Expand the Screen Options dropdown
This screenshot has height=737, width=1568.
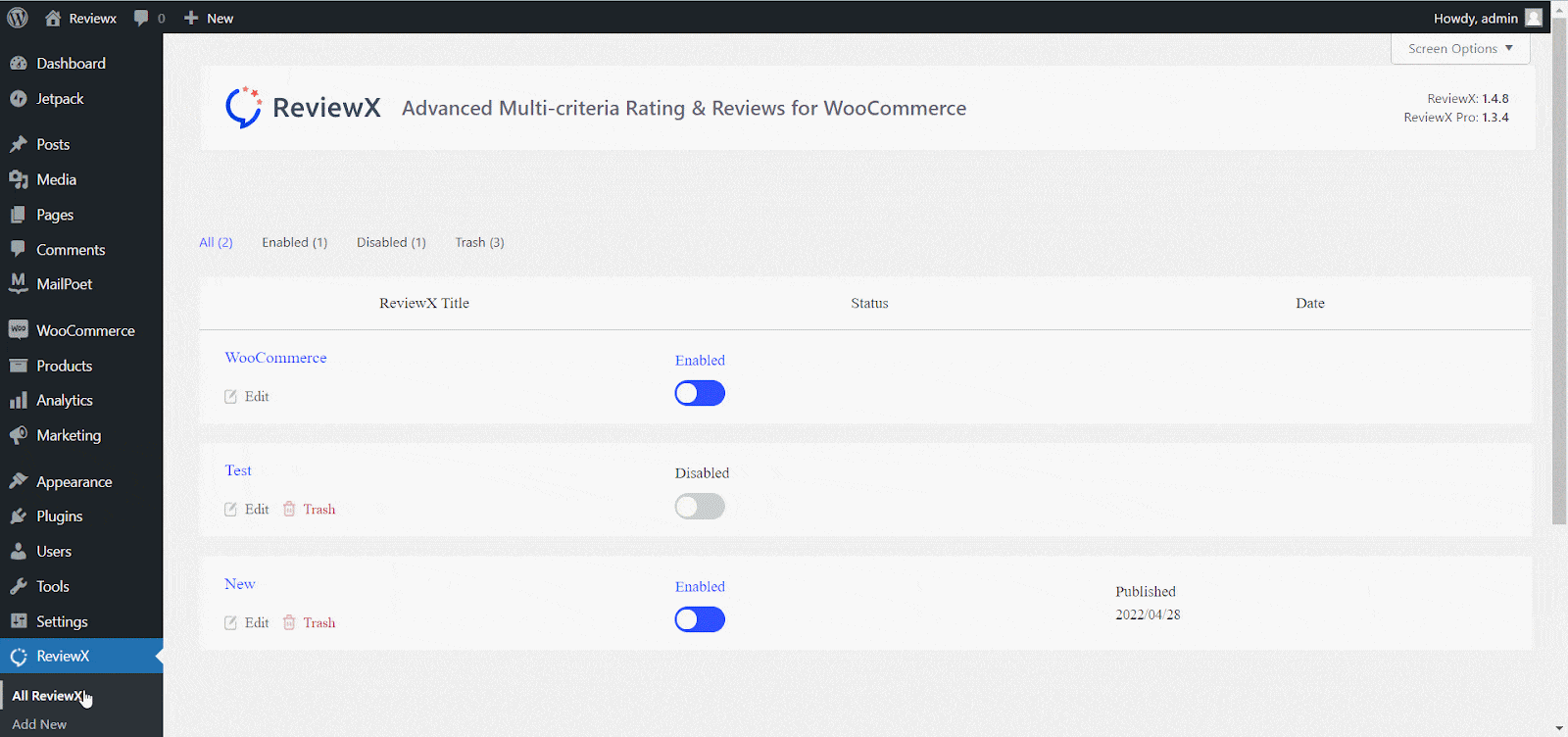[x=1460, y=48]
